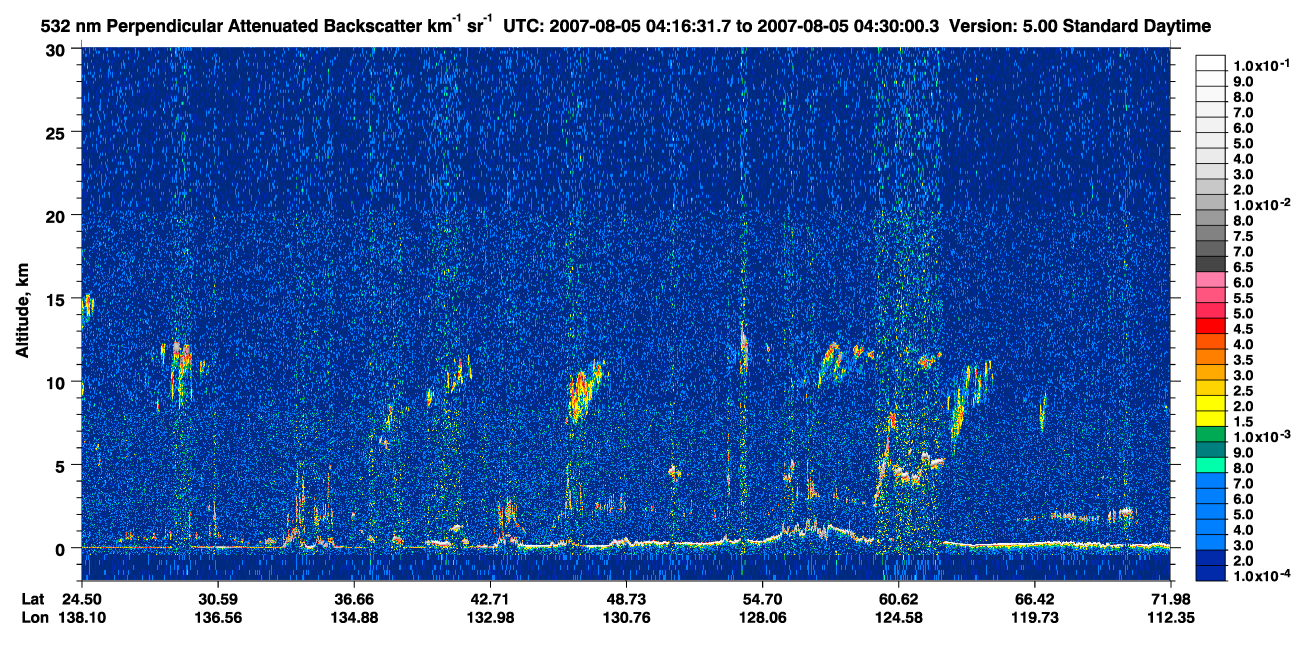Click latitude value 48.73

pos(626,599)
